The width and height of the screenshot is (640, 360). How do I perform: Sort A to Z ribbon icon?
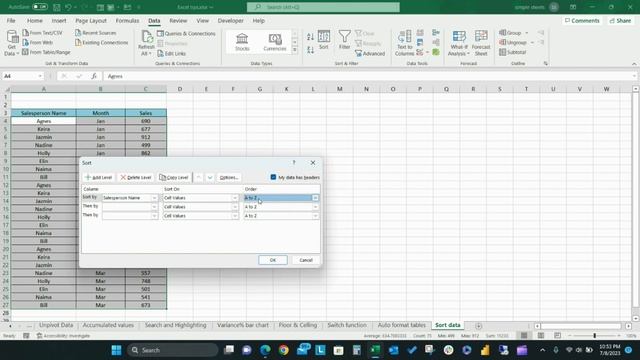click(310, 37)
